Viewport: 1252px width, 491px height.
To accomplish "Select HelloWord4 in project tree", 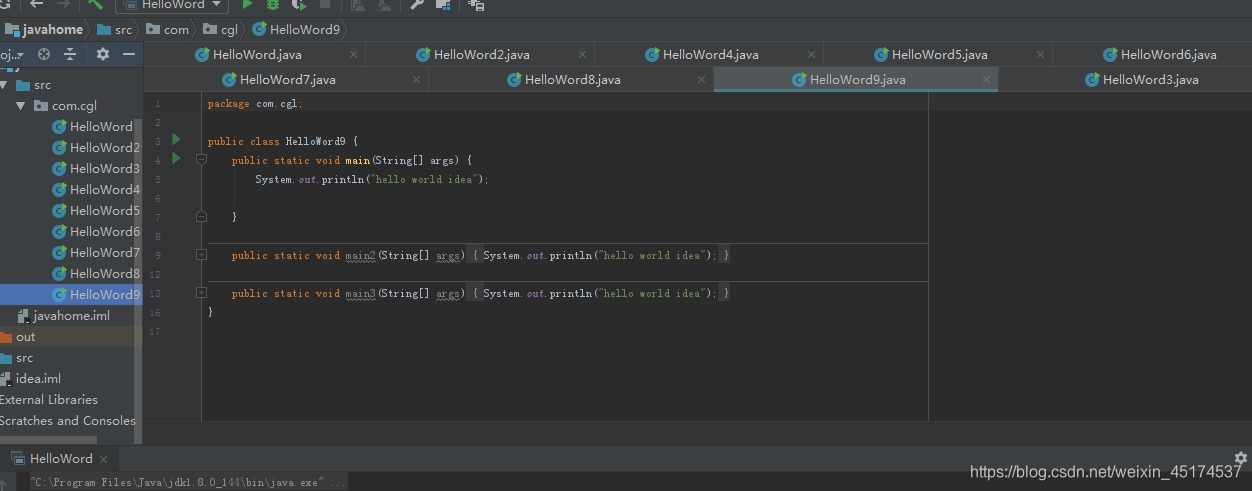I will tap(96, 190).
